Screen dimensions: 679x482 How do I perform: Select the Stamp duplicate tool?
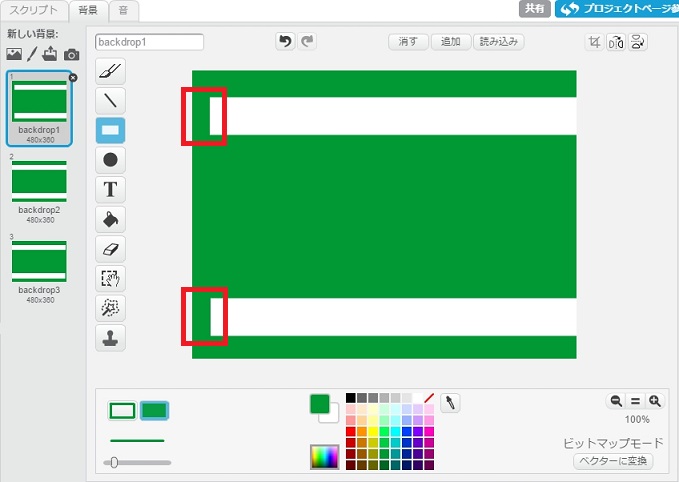pos(110,338)
